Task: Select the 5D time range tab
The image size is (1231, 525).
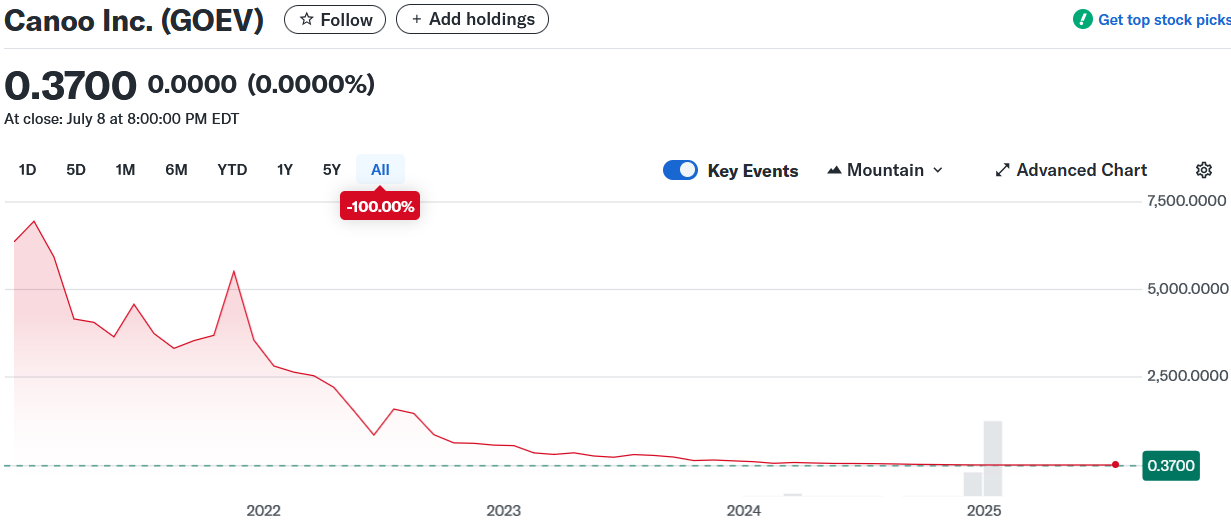Action: coord(76,170)
